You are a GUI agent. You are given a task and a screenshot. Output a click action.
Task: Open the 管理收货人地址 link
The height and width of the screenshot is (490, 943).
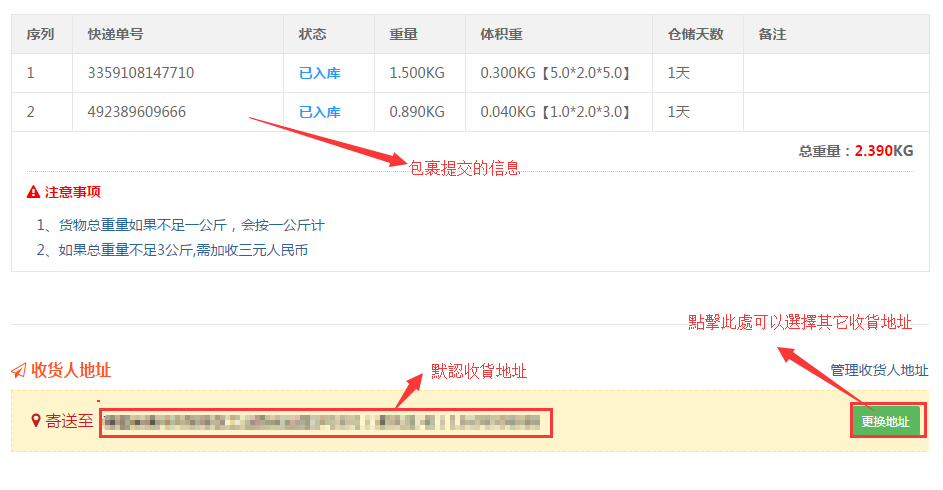coord(879,370)
